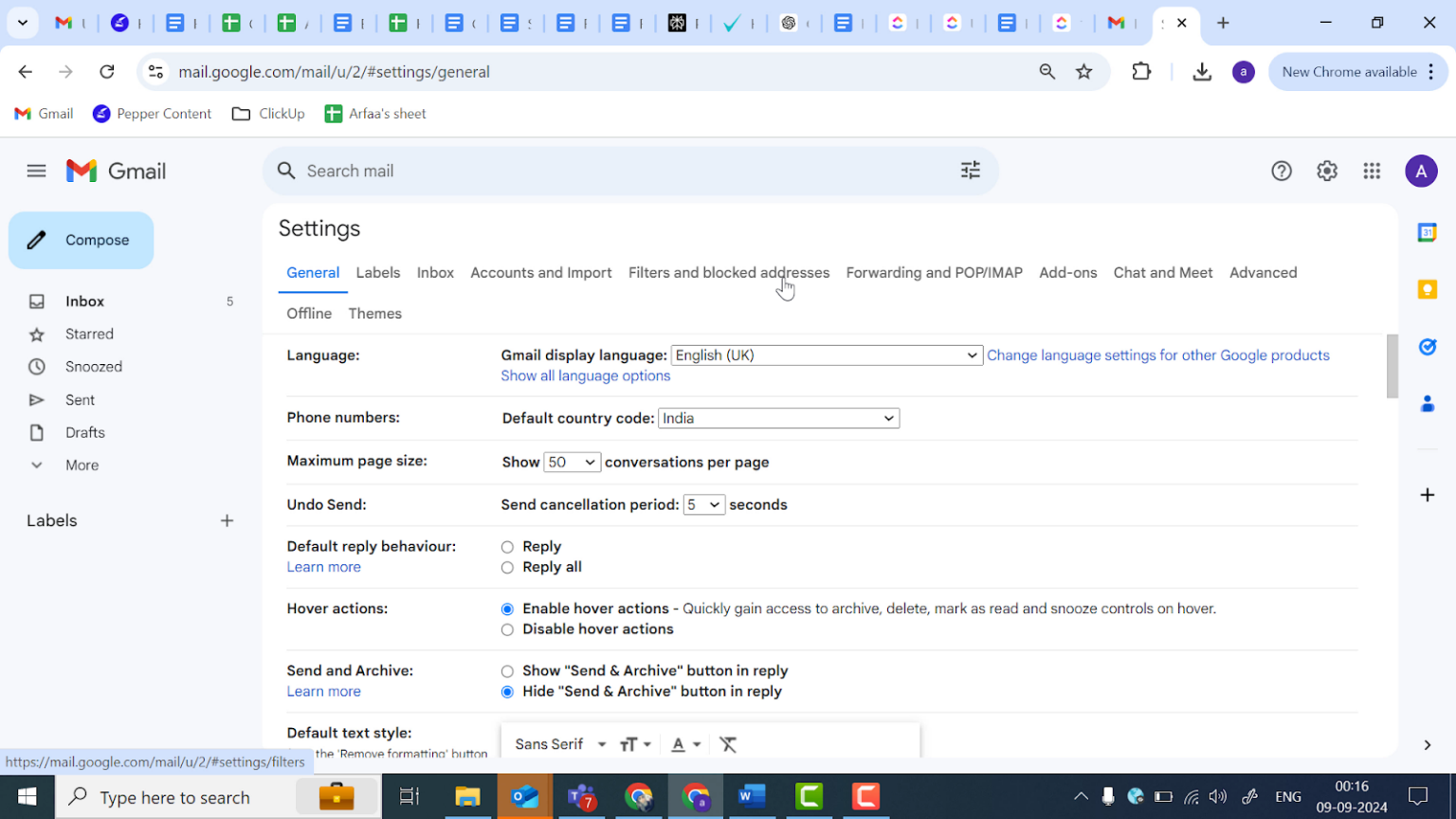The width and height of the screenshot is (1456, 819).
Task: Open the Forwarding and POP/IMAP tab
Action: [934, 272]
